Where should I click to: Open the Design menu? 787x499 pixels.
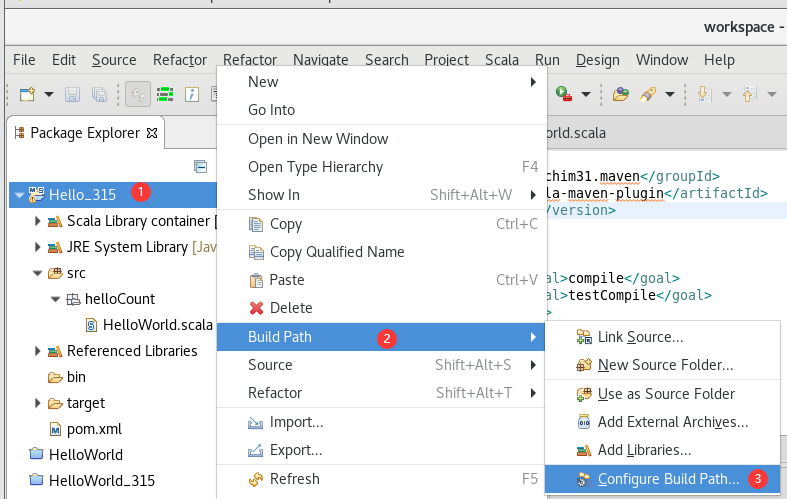[597, 60]
